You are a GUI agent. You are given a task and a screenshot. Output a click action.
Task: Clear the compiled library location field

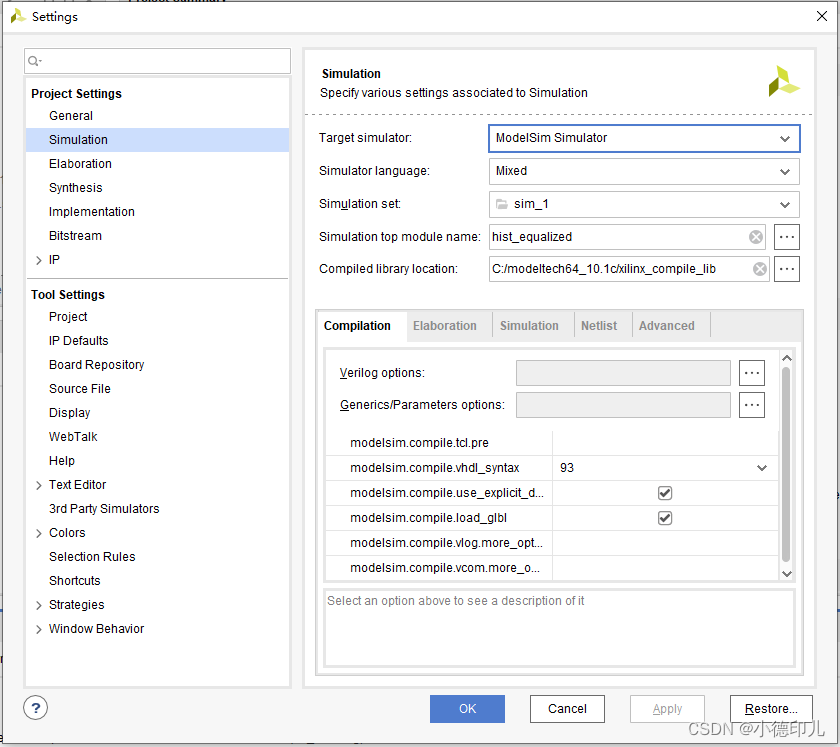point(759,269)
